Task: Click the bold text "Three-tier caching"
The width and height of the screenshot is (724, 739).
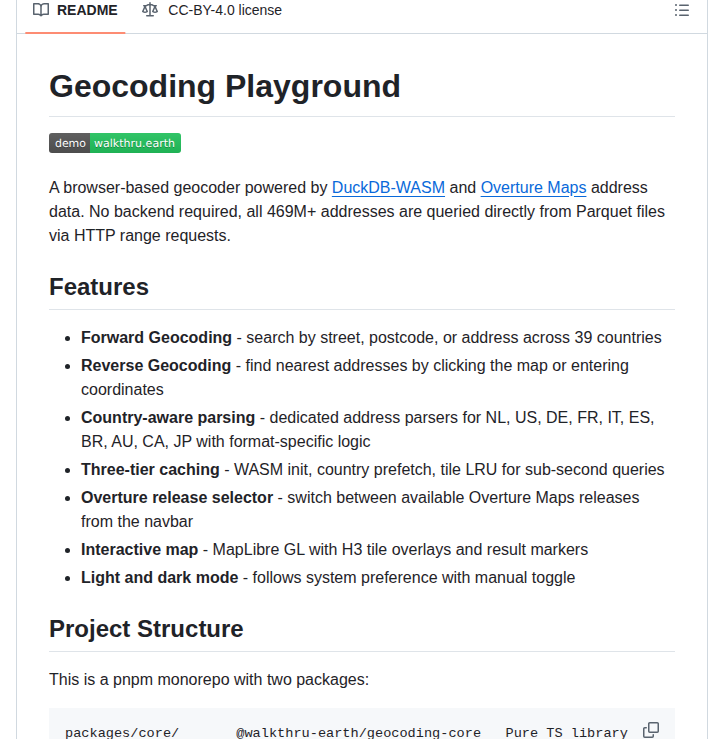Action: [150, 470]
